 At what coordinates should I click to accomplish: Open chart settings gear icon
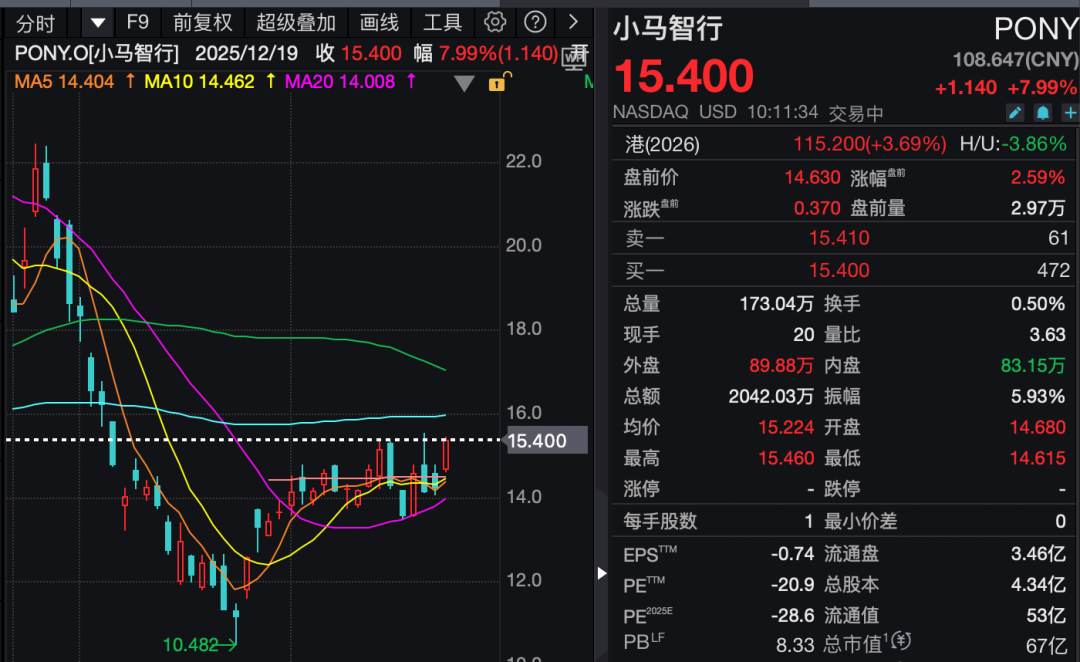[494, 22]
